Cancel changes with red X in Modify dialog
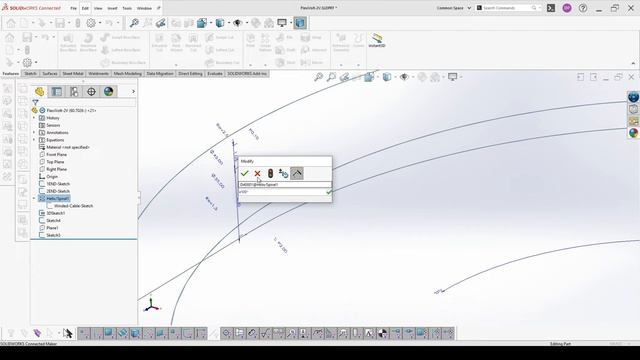 (x=257, y=173)
